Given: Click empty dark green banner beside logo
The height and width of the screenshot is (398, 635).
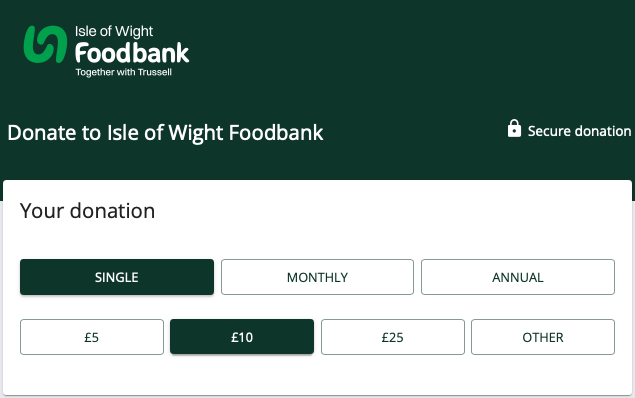Looking at the screenshot, I should pyautogui.click(x=405, y=53).
